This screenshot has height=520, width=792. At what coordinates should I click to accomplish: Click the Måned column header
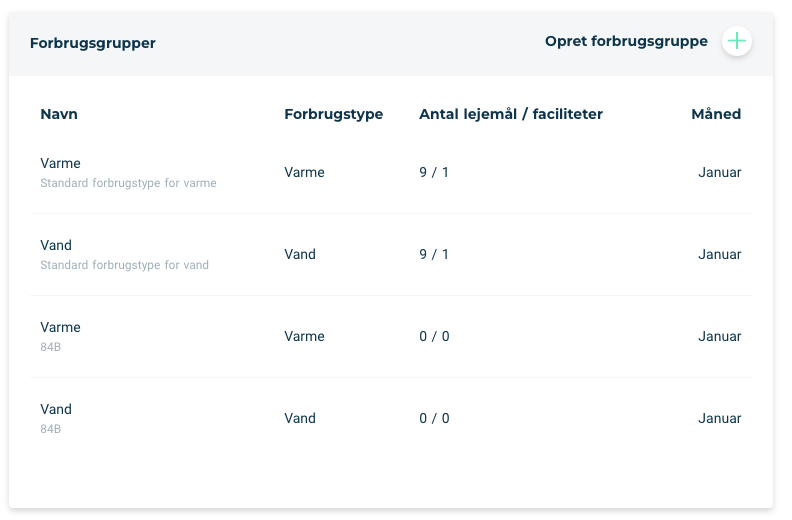[x=716, y=114]
